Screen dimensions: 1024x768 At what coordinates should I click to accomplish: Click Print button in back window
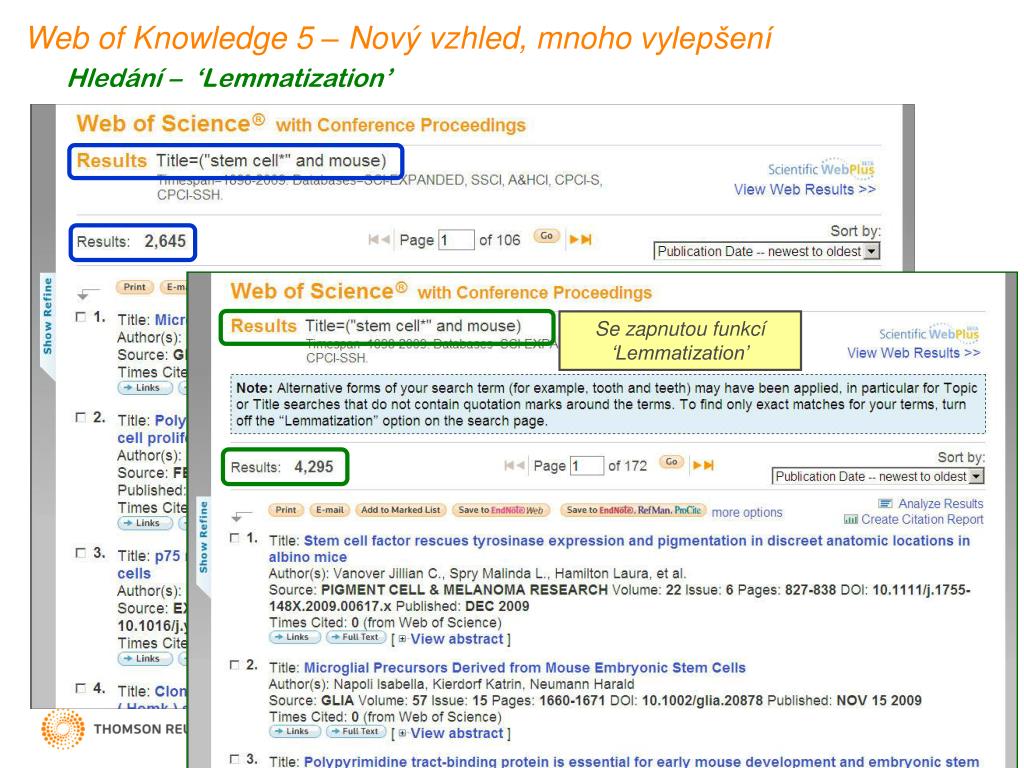134,287
